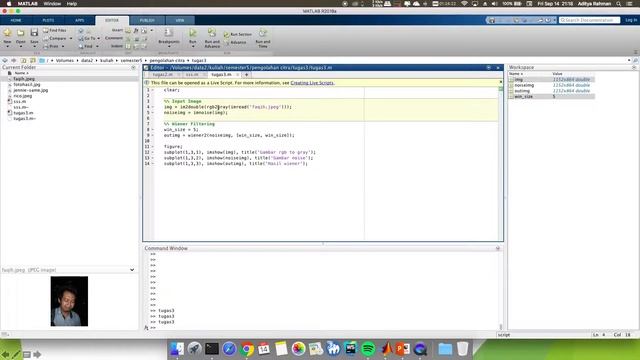The width and height of the screenshot is (640, 360).
Task: Switch to the PUBLISH ribbon tab
Action: click(x=147, y=20)
